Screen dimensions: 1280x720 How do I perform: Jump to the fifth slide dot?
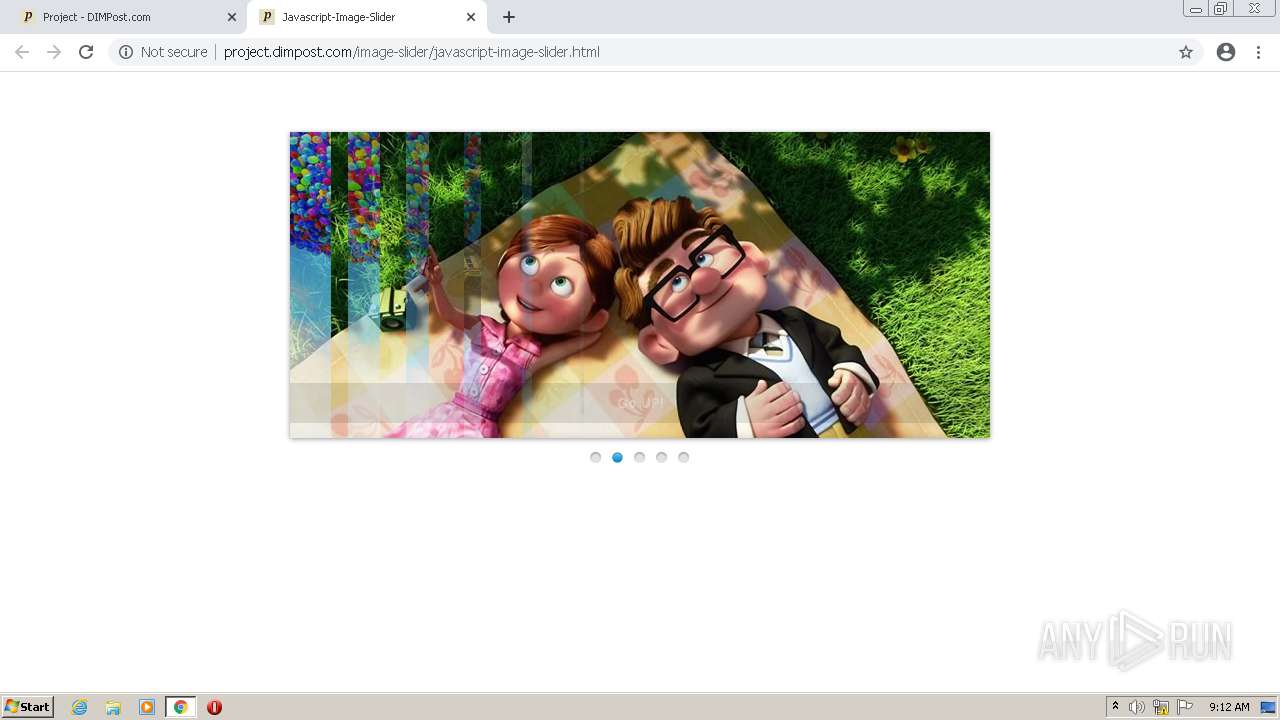684,457
